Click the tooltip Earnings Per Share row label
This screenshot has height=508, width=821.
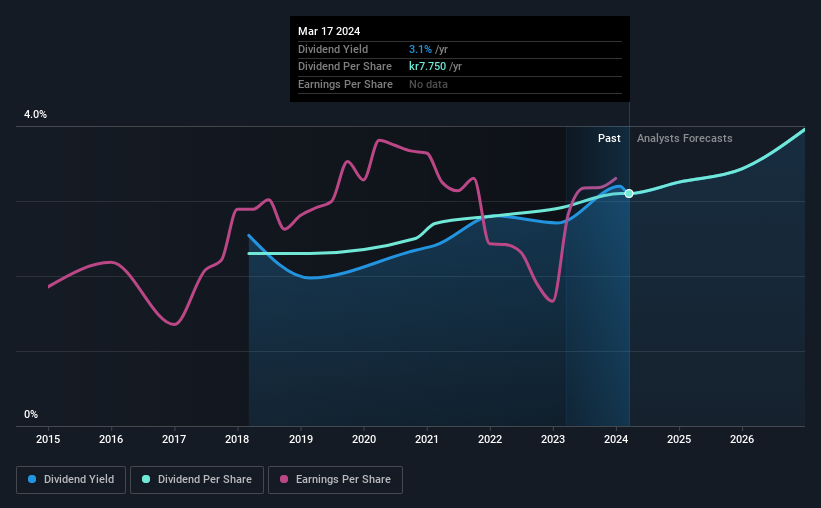[345, 84]
